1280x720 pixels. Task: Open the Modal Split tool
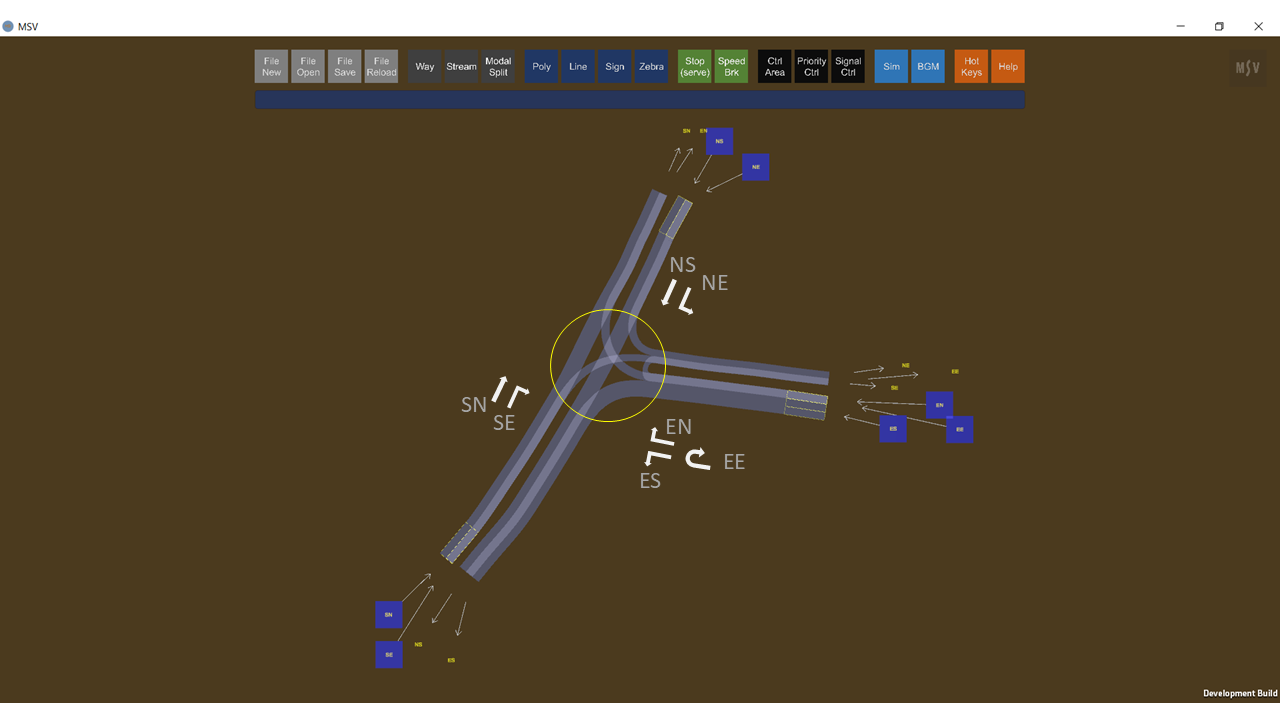(498, 67)
